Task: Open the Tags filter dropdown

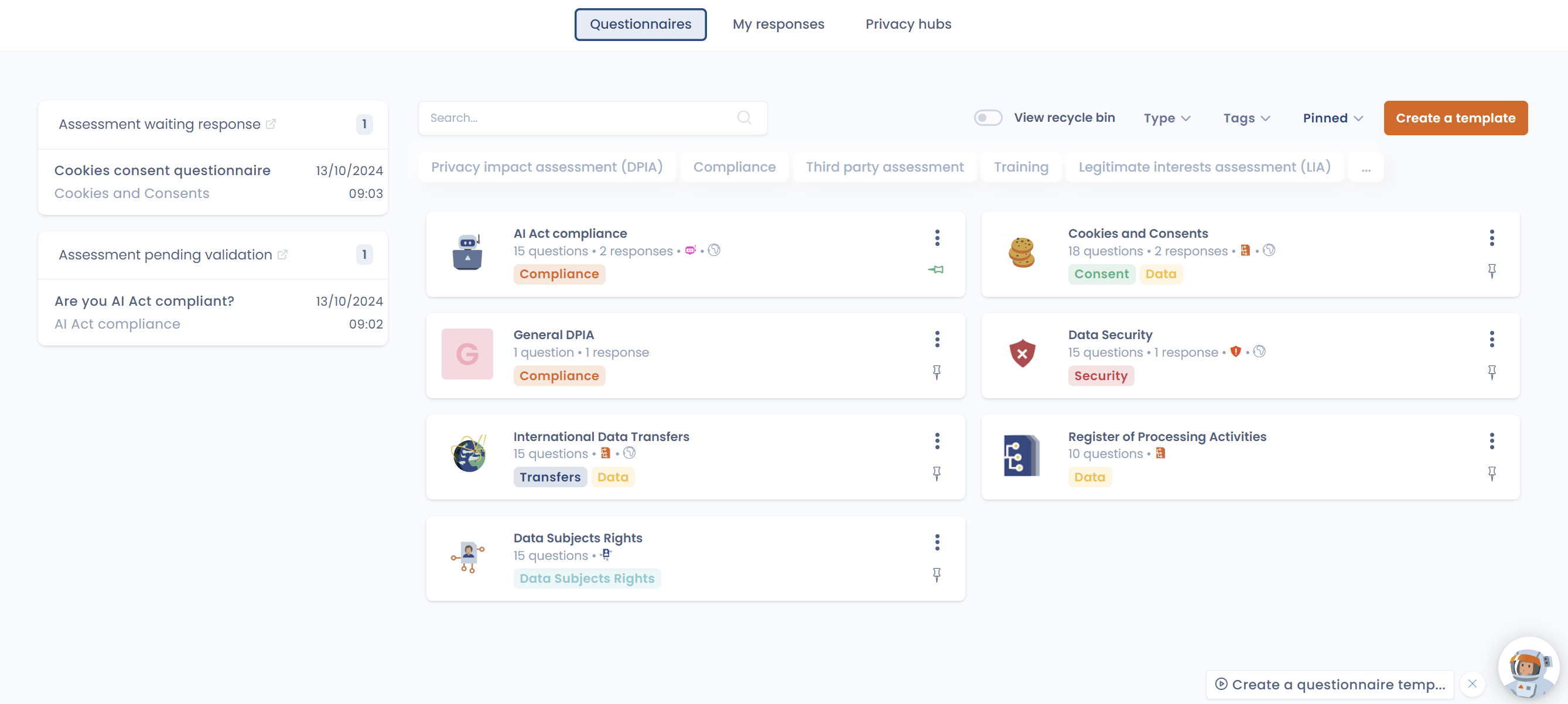Action: coord(1245,118)
